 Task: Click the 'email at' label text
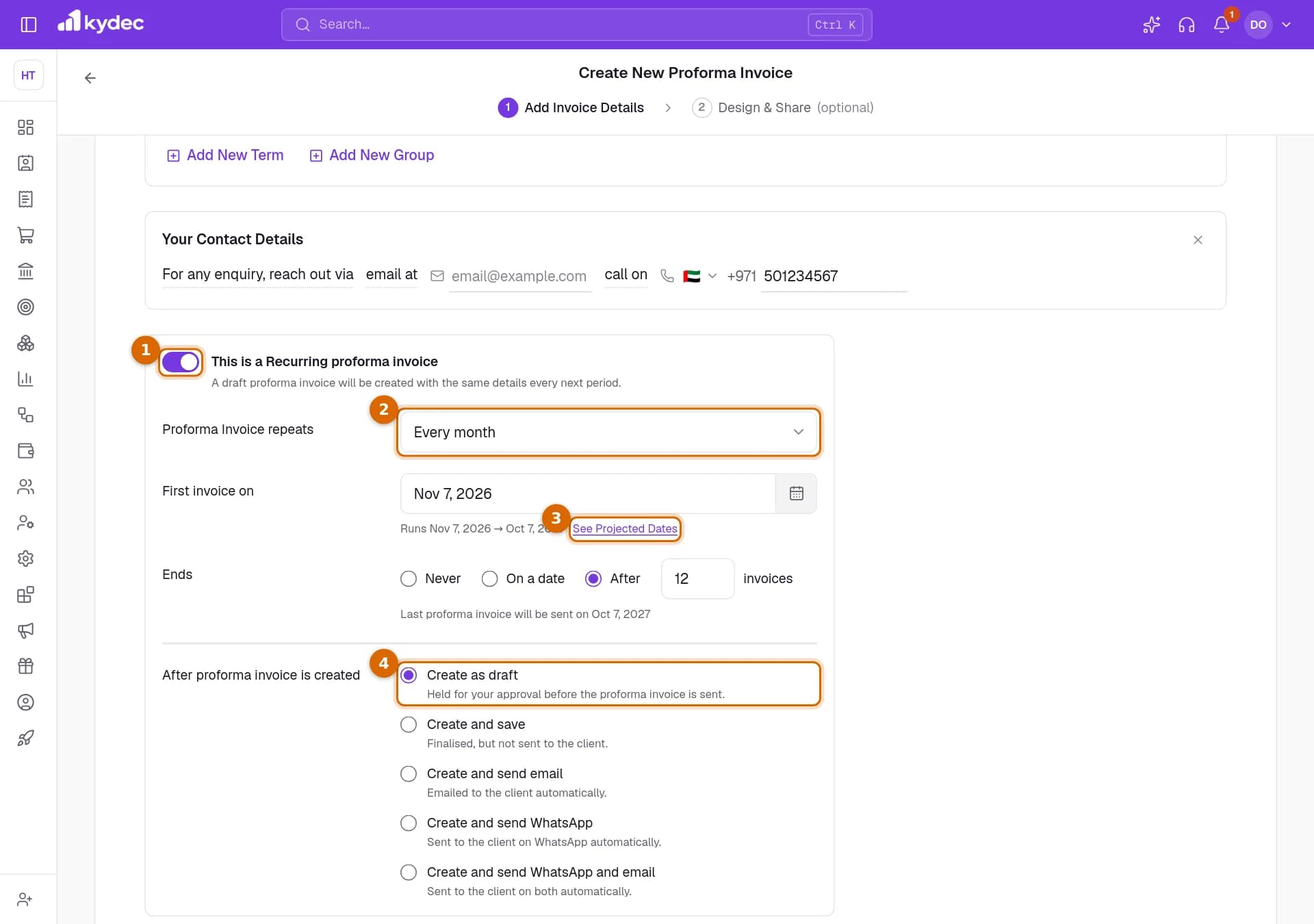point(391,274)
